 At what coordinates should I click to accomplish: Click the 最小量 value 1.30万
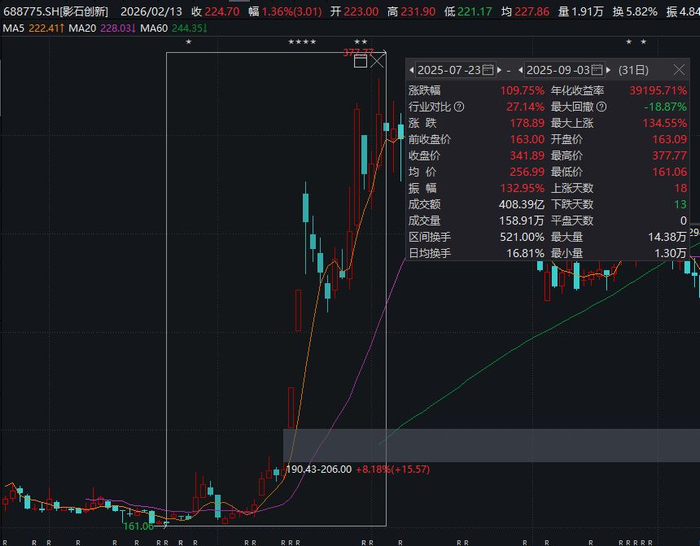coord(670,253)
